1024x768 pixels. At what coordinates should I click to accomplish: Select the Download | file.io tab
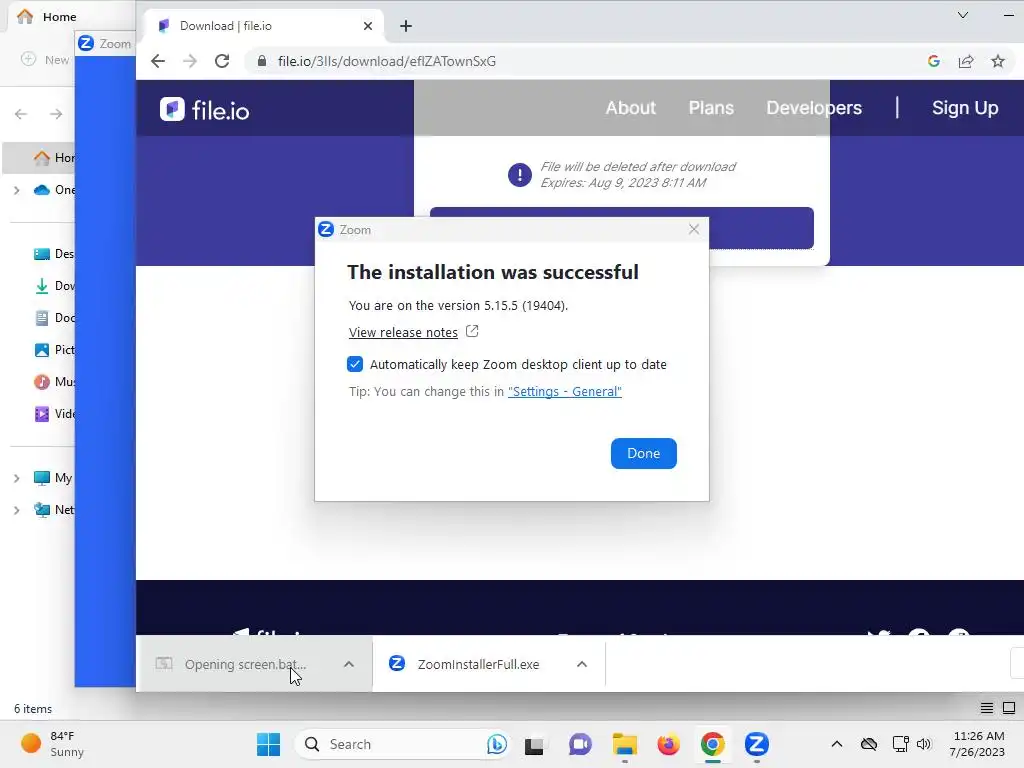click(x=261, y=26)
